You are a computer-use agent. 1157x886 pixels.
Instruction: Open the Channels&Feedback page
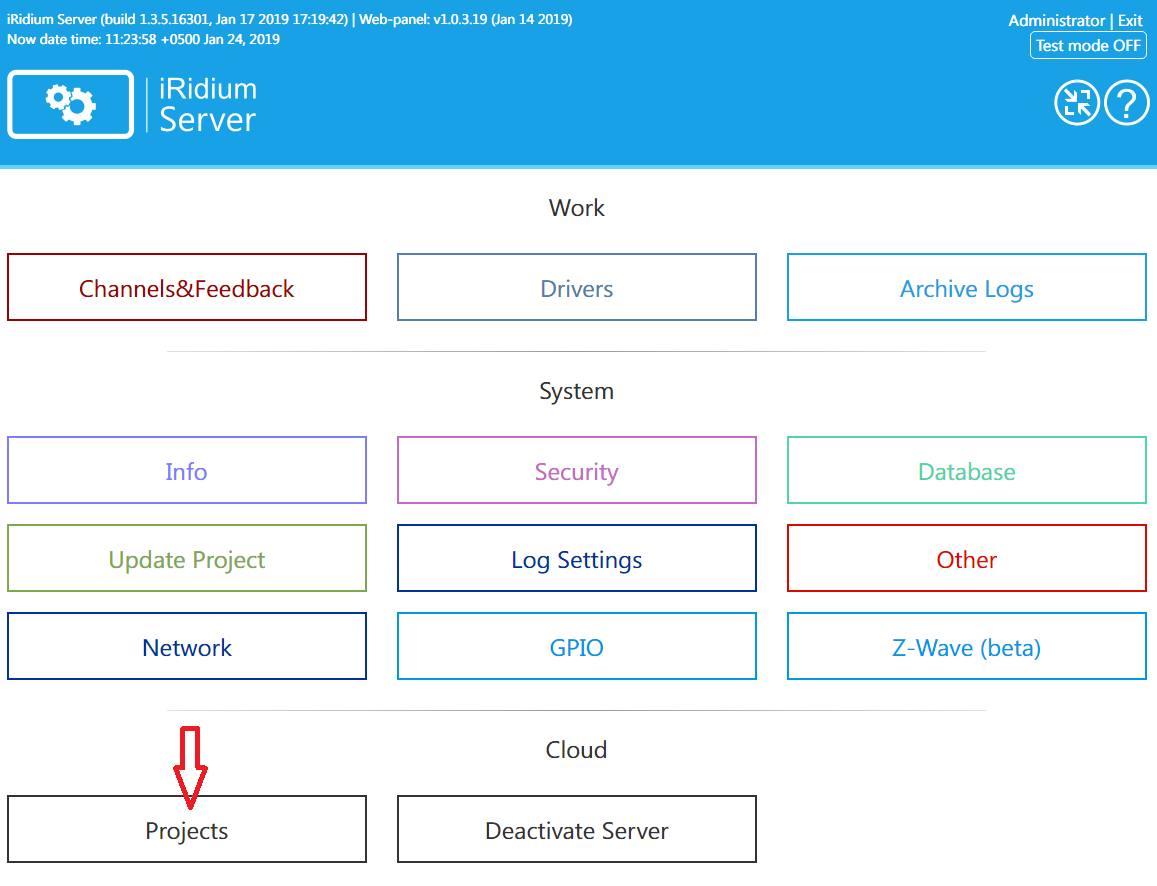click(x=186, y=288)
